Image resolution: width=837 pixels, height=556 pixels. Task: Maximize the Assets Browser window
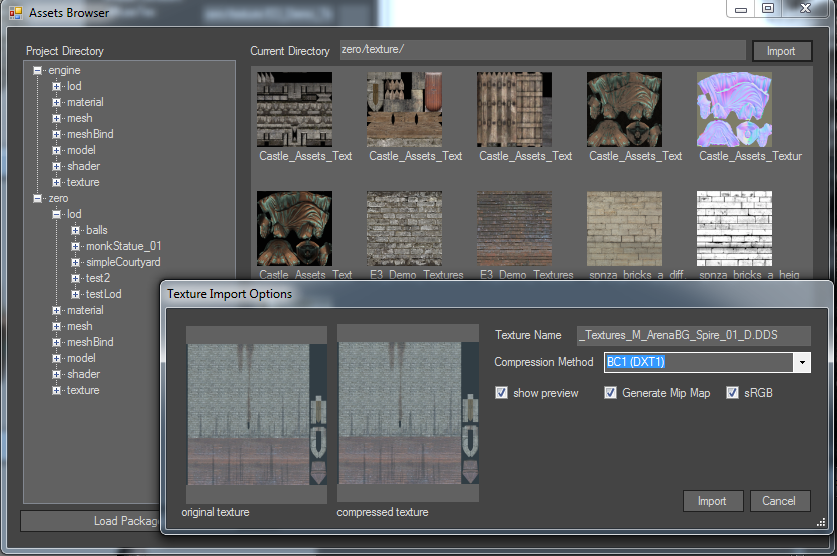click(x=768, y=9)
